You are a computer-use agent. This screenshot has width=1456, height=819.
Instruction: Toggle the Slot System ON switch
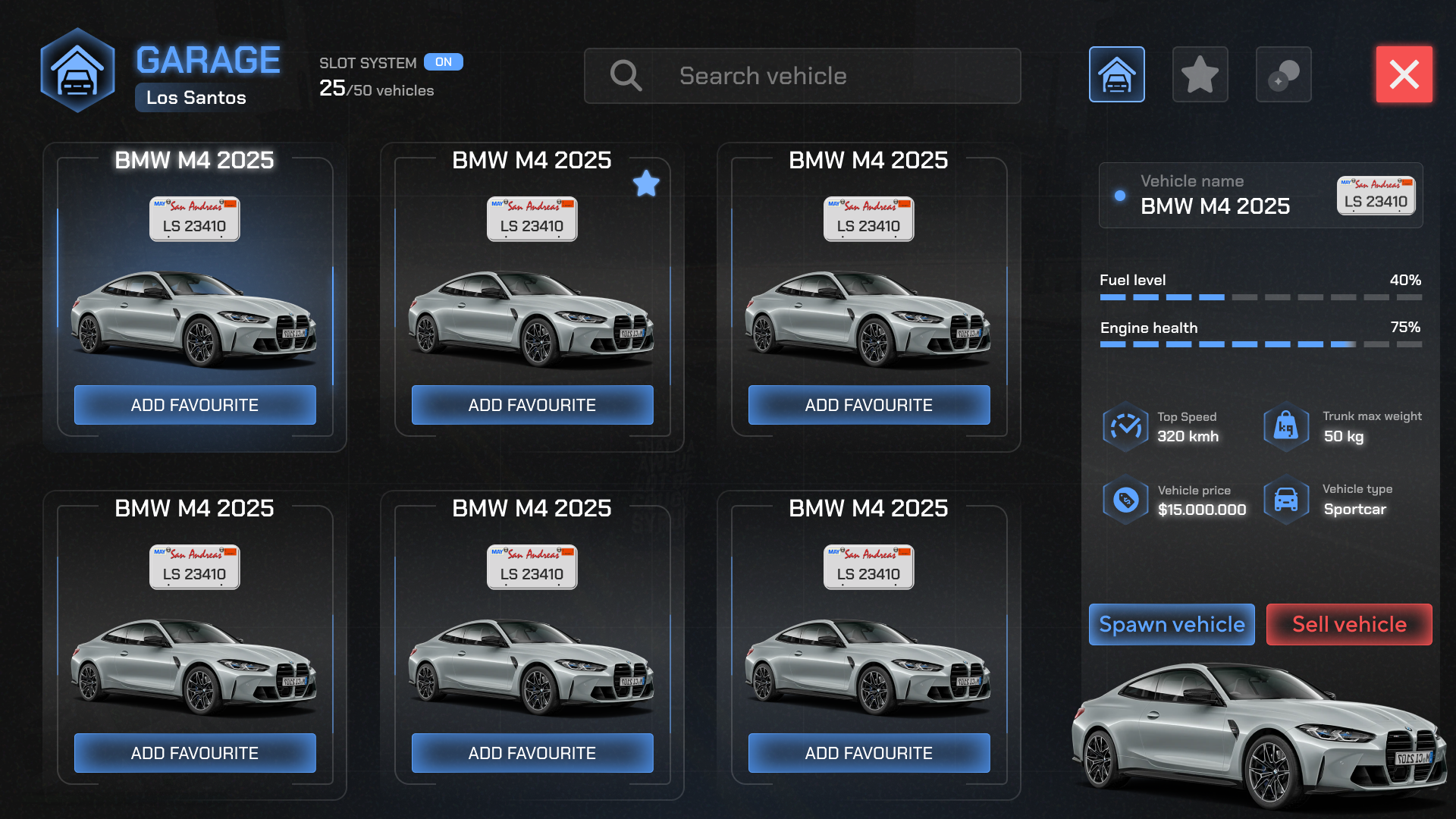point(444,62)
